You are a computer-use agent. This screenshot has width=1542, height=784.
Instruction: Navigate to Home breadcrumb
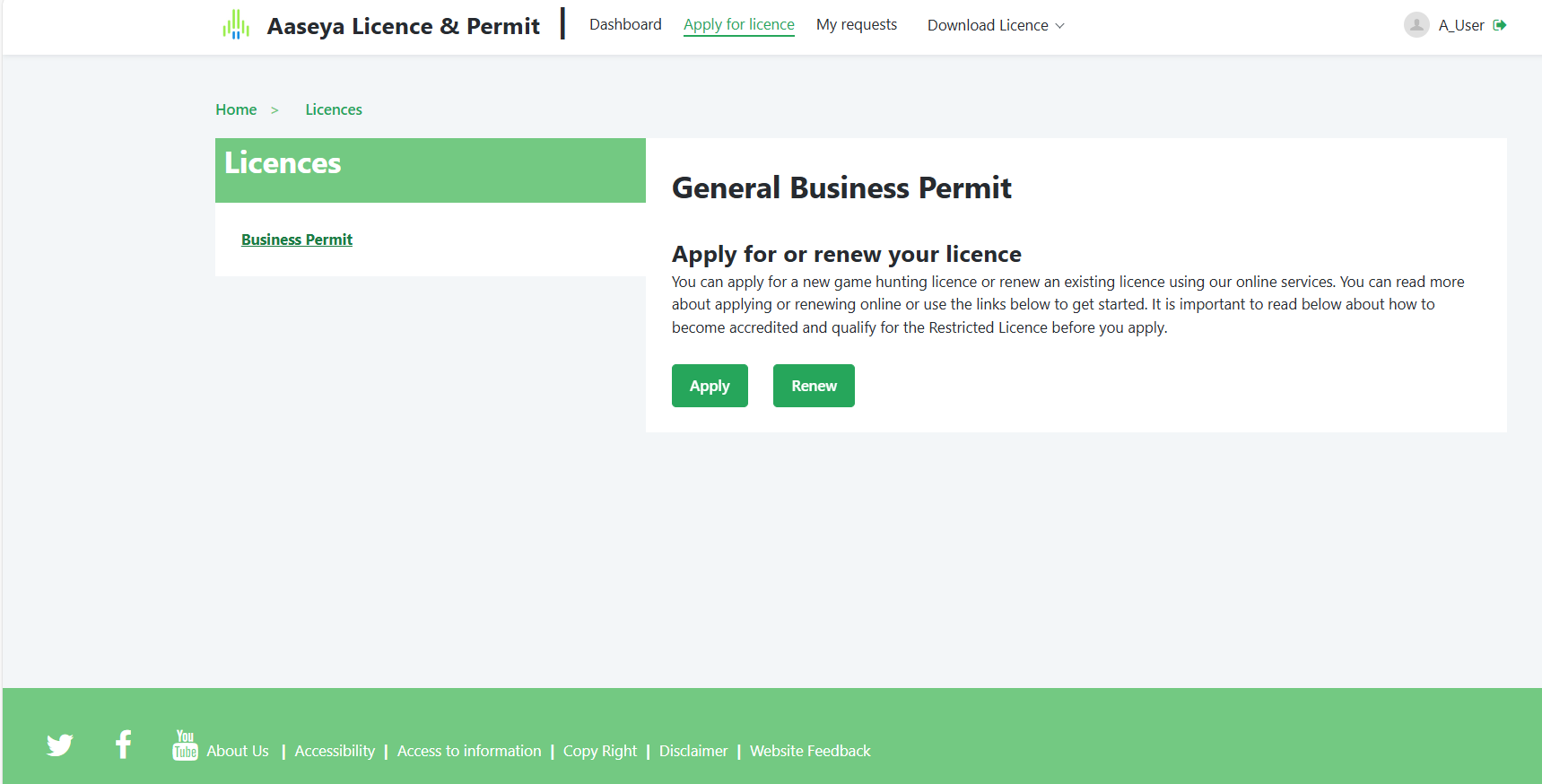pyautogui.click(x=236, y=109)
